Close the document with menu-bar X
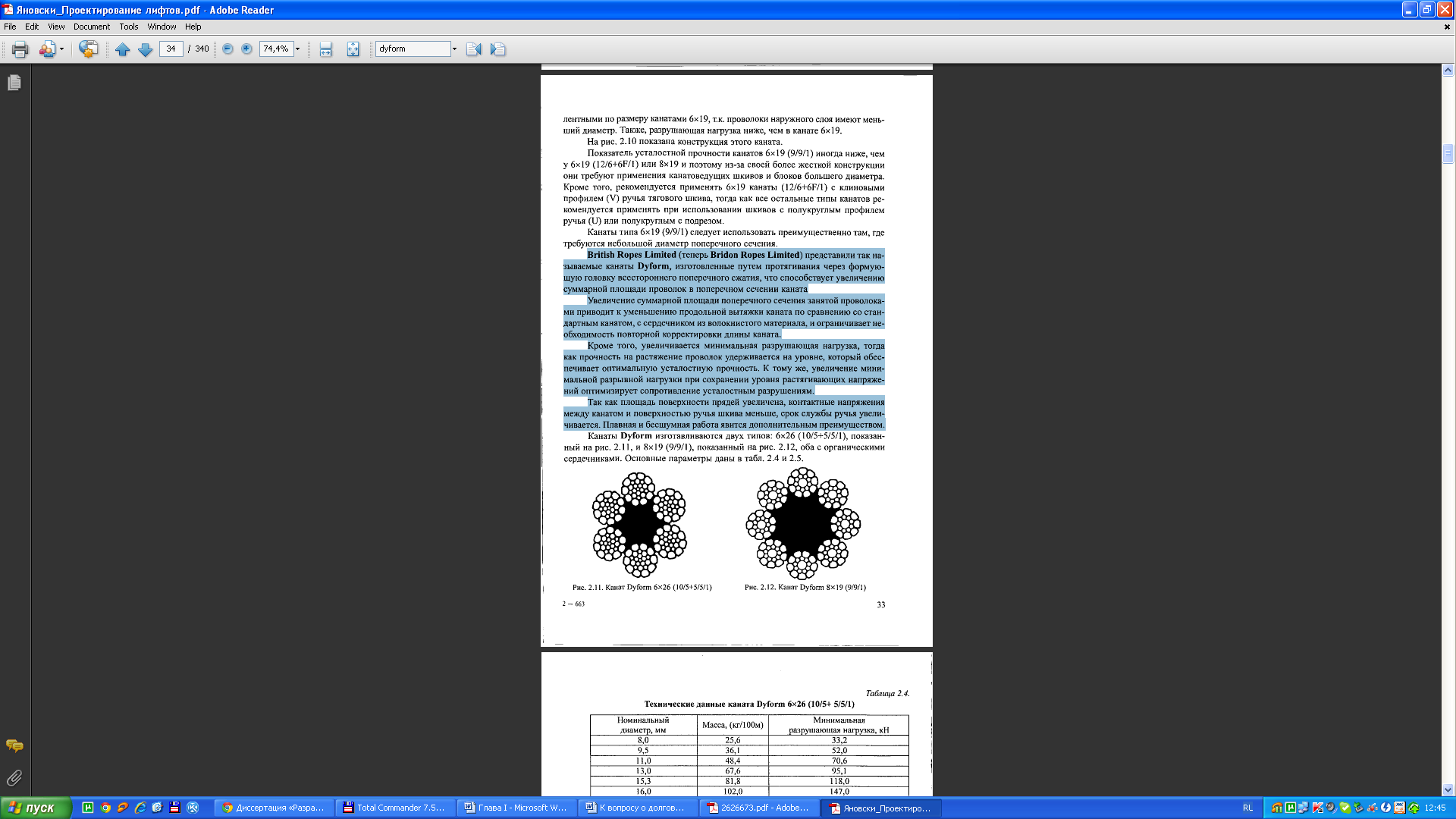The height and width of the screenshot is (819, 1456). [1447, 27]
